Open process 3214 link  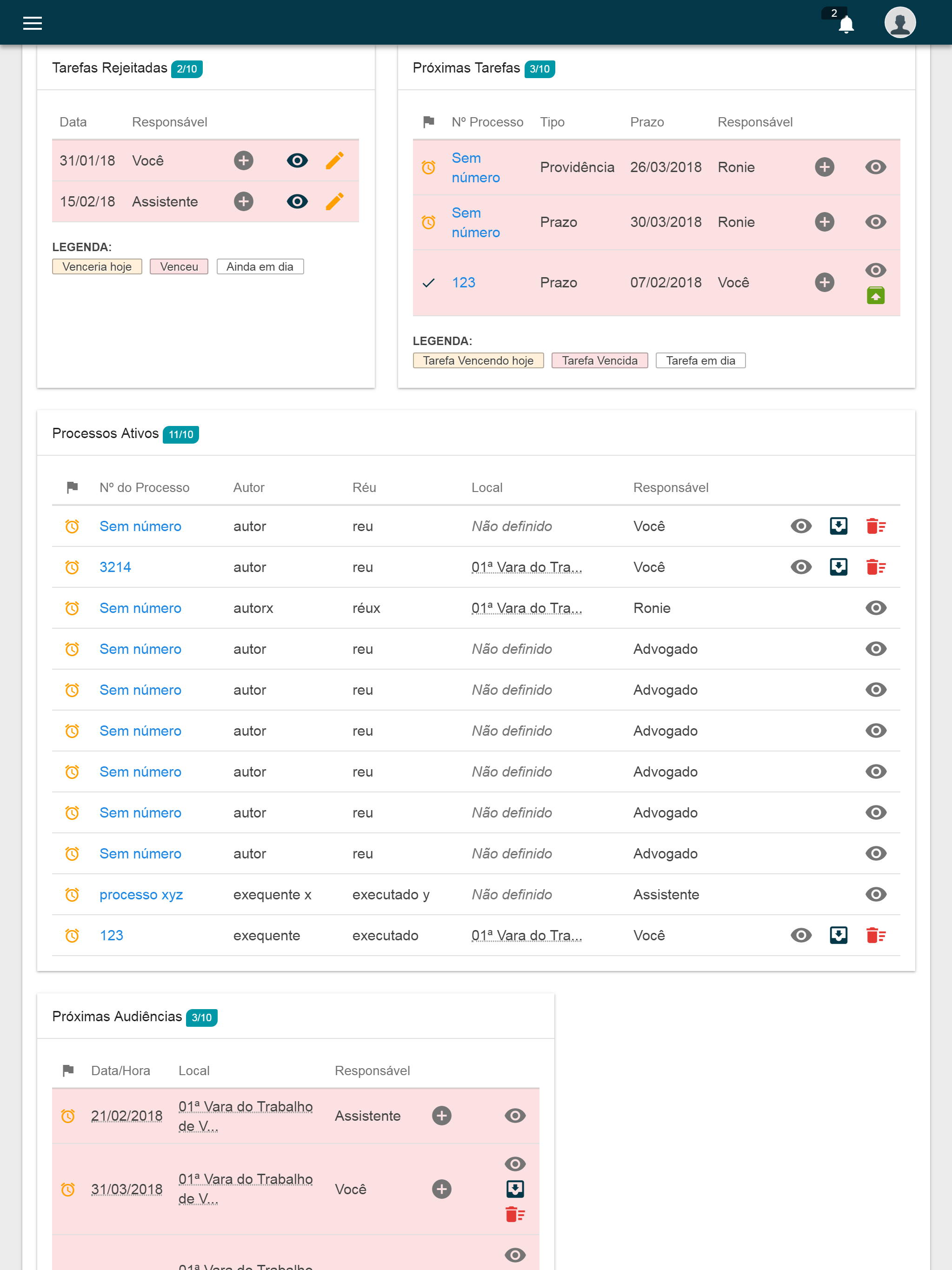tap(115, 567)
